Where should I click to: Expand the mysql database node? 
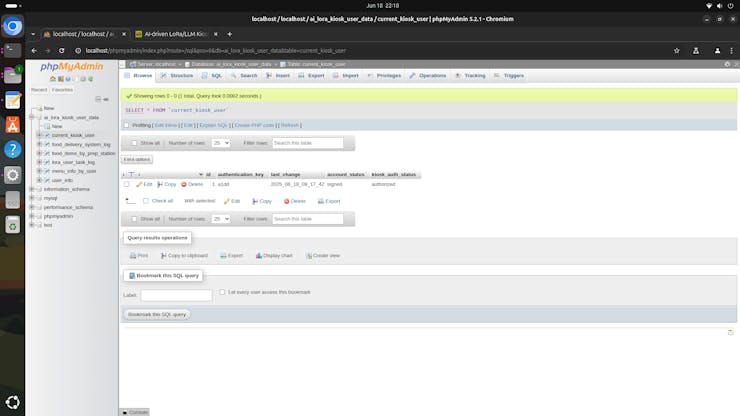pyautogui.click(x=32, y=198)
